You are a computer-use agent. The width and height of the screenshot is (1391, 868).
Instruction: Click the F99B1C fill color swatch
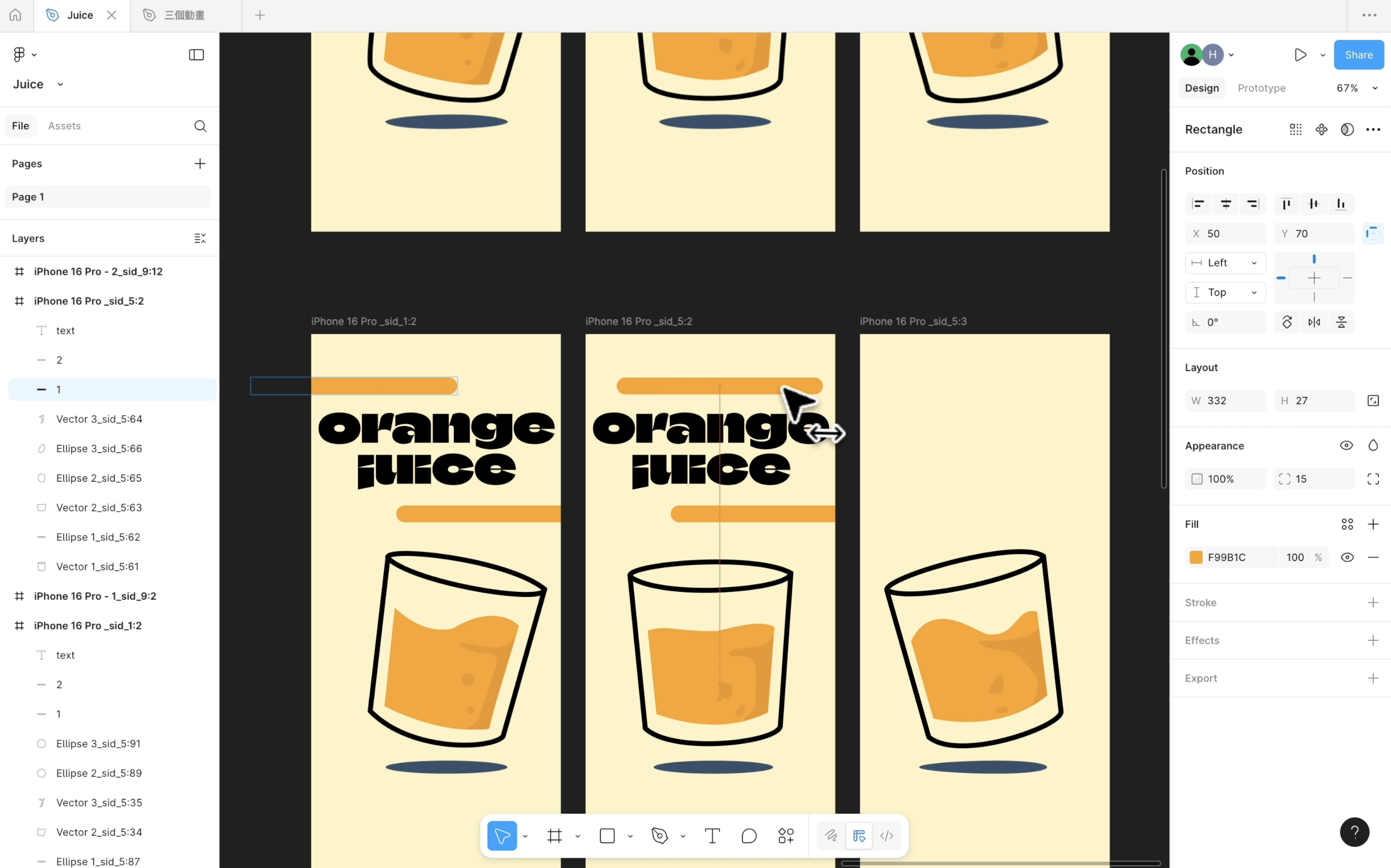tap(1196, 557)
